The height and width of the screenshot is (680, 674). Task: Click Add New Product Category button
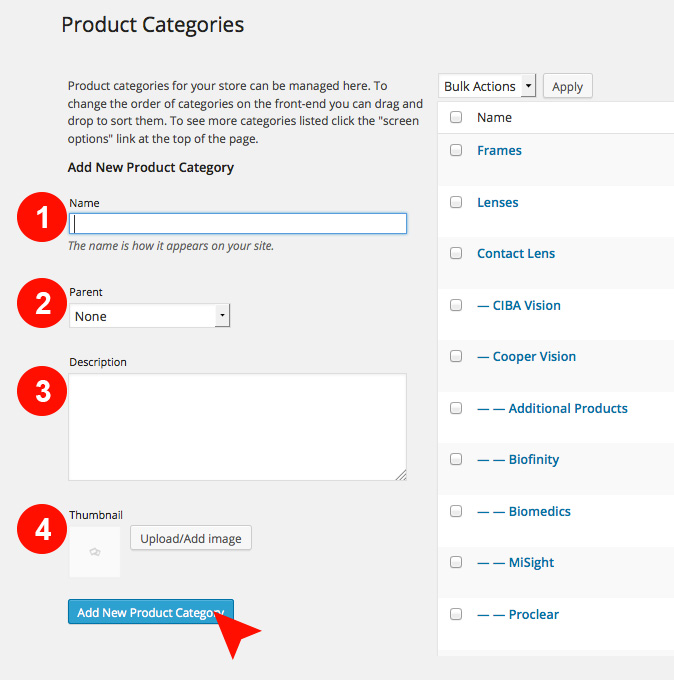click(151, 612)
